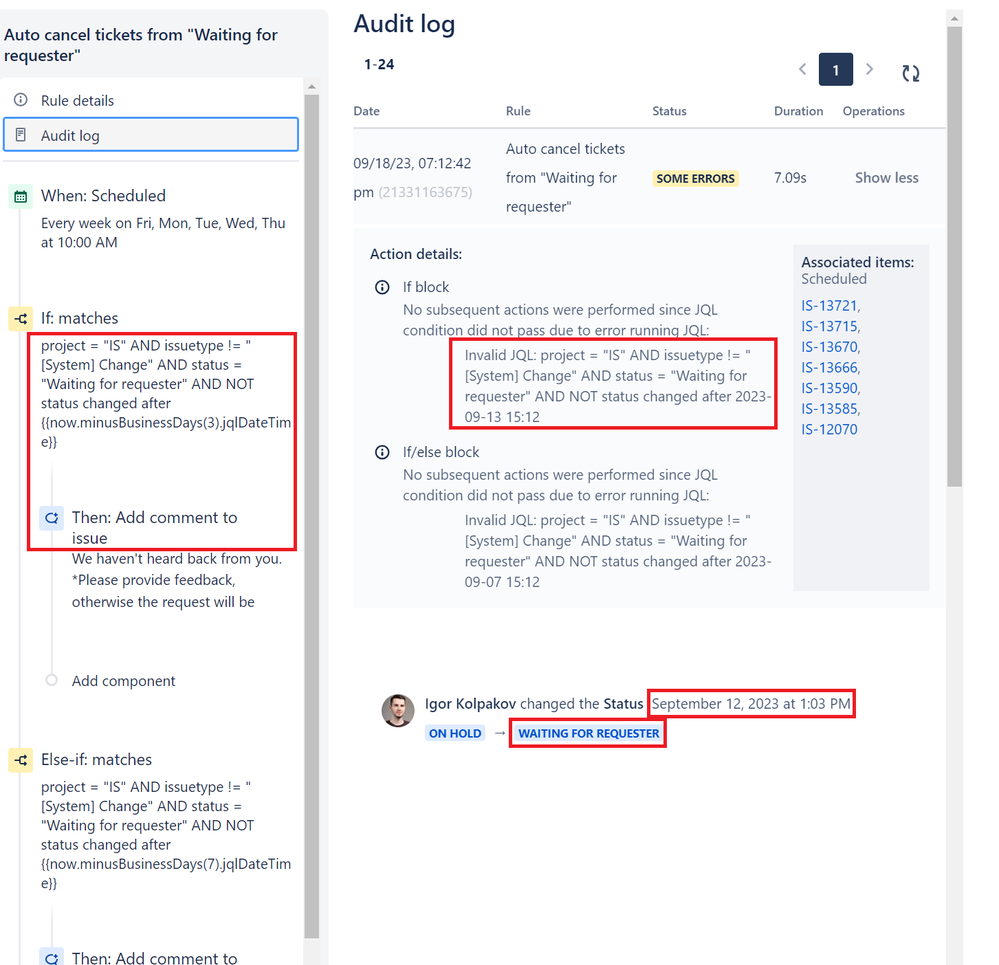Click the Igor Kolpakov name text

tap(470, 704)
